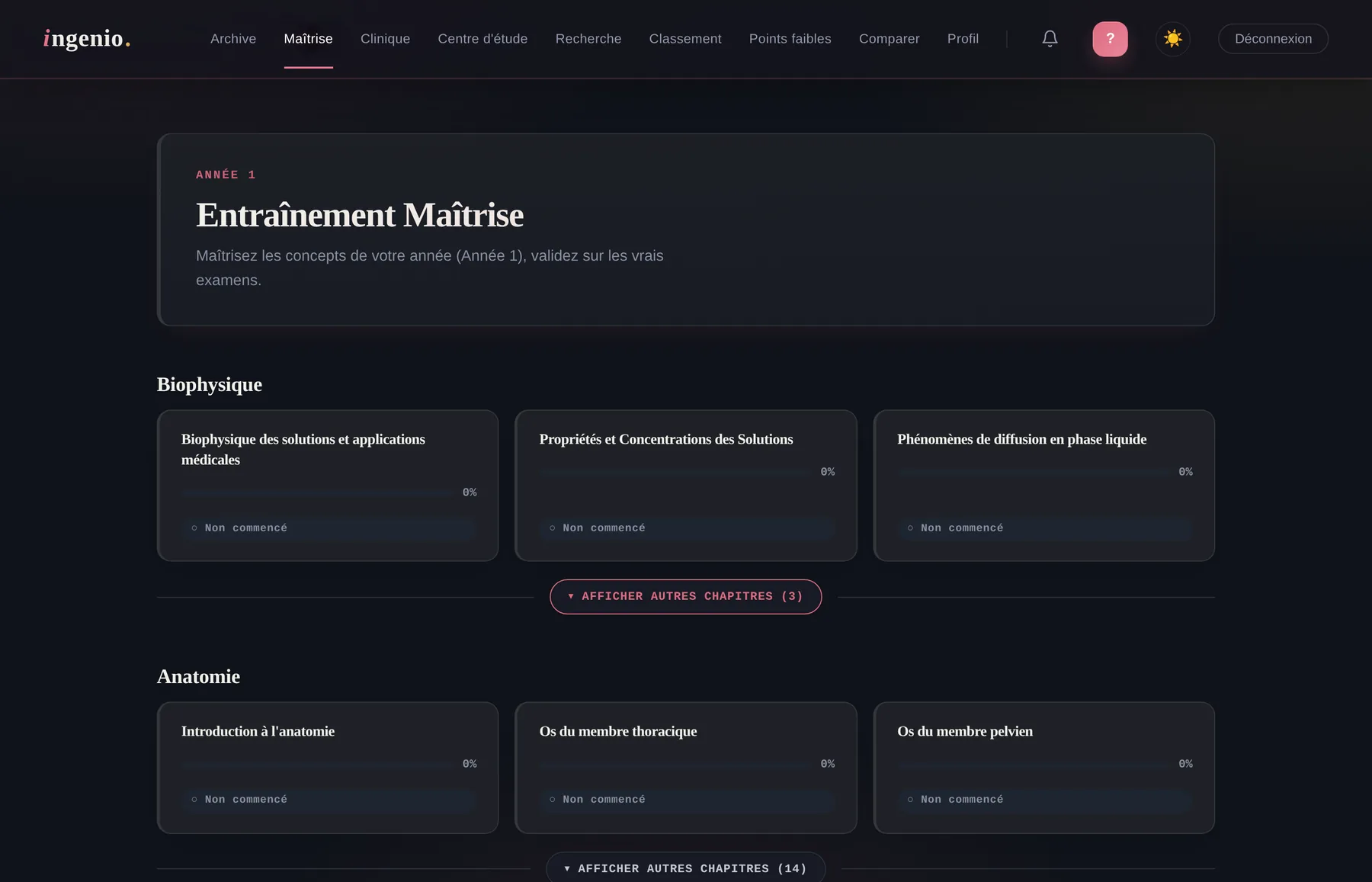Open Os du membre thoracique chapter
The height and width of the screenshot is (882, 1372).
[686, 768]
